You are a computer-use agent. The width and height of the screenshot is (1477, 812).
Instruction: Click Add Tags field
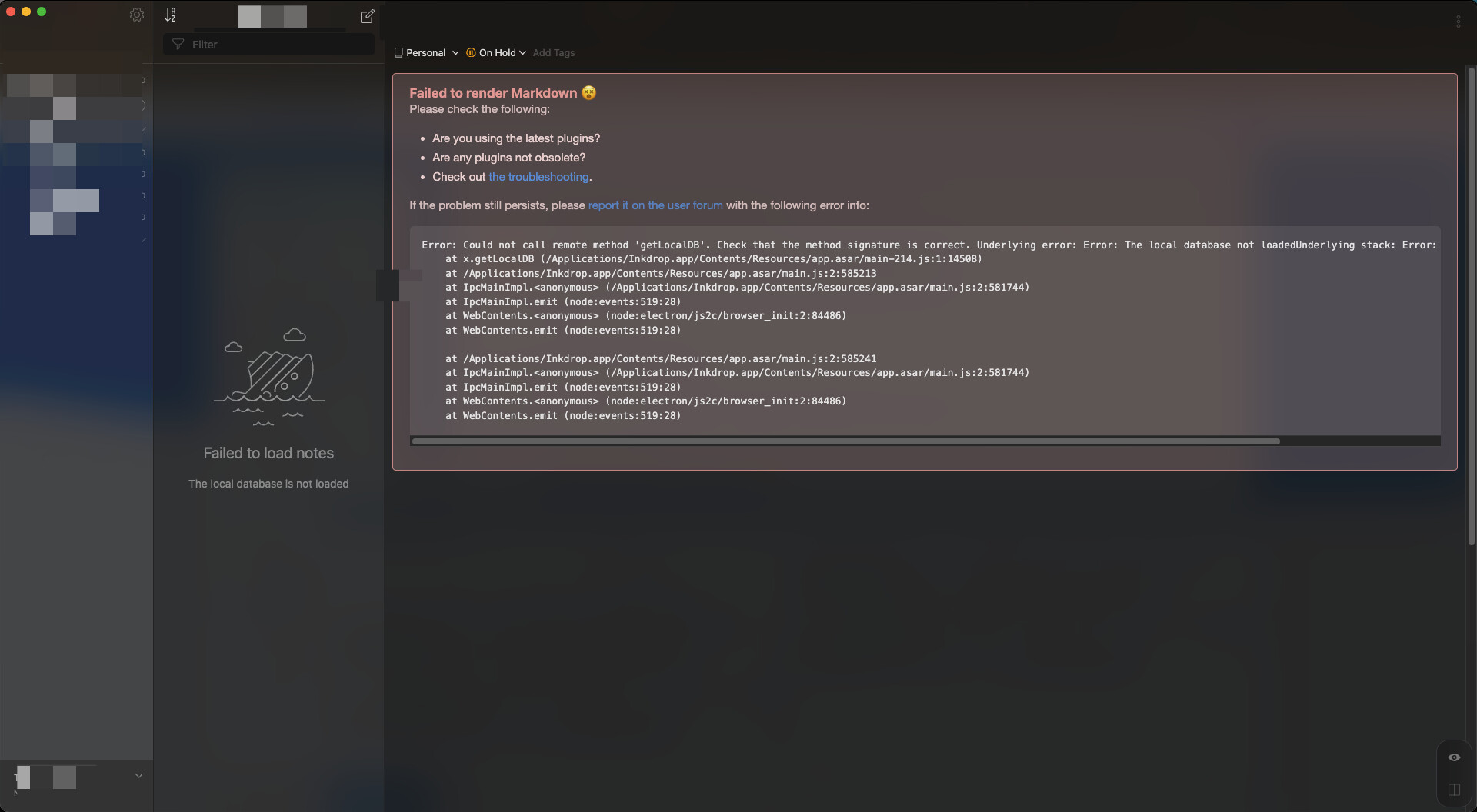click(x=554, y=53)
